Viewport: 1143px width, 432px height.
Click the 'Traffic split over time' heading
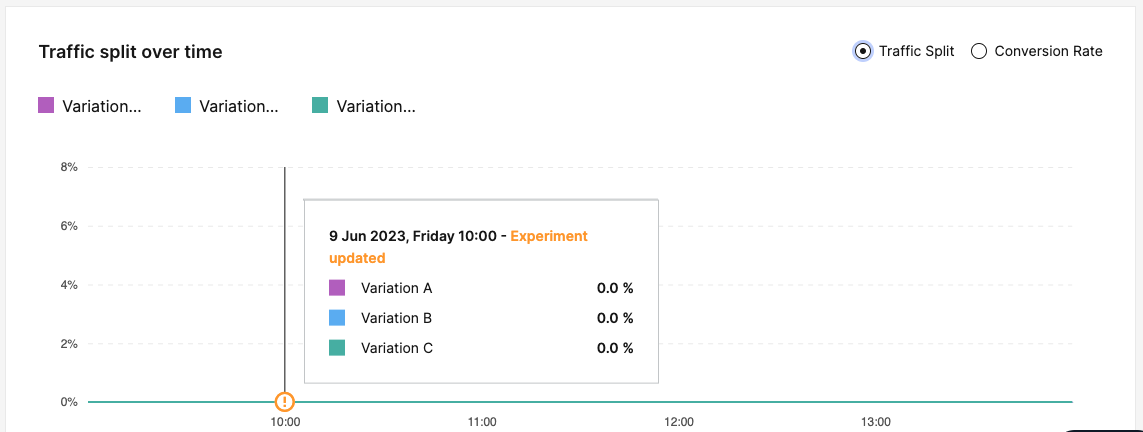pyautogui.click(x=130, y=52)
